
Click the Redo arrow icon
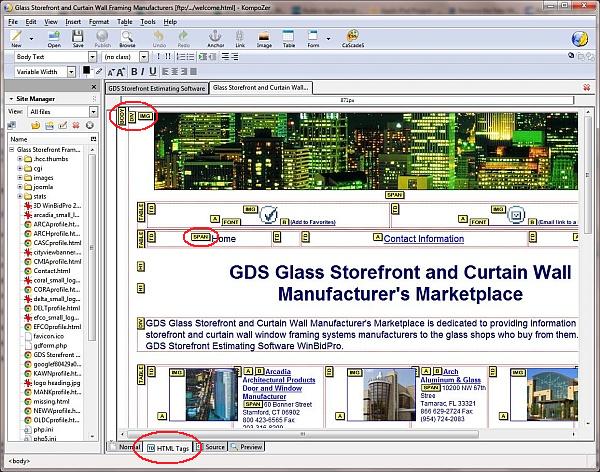click(x=183, y=39)
